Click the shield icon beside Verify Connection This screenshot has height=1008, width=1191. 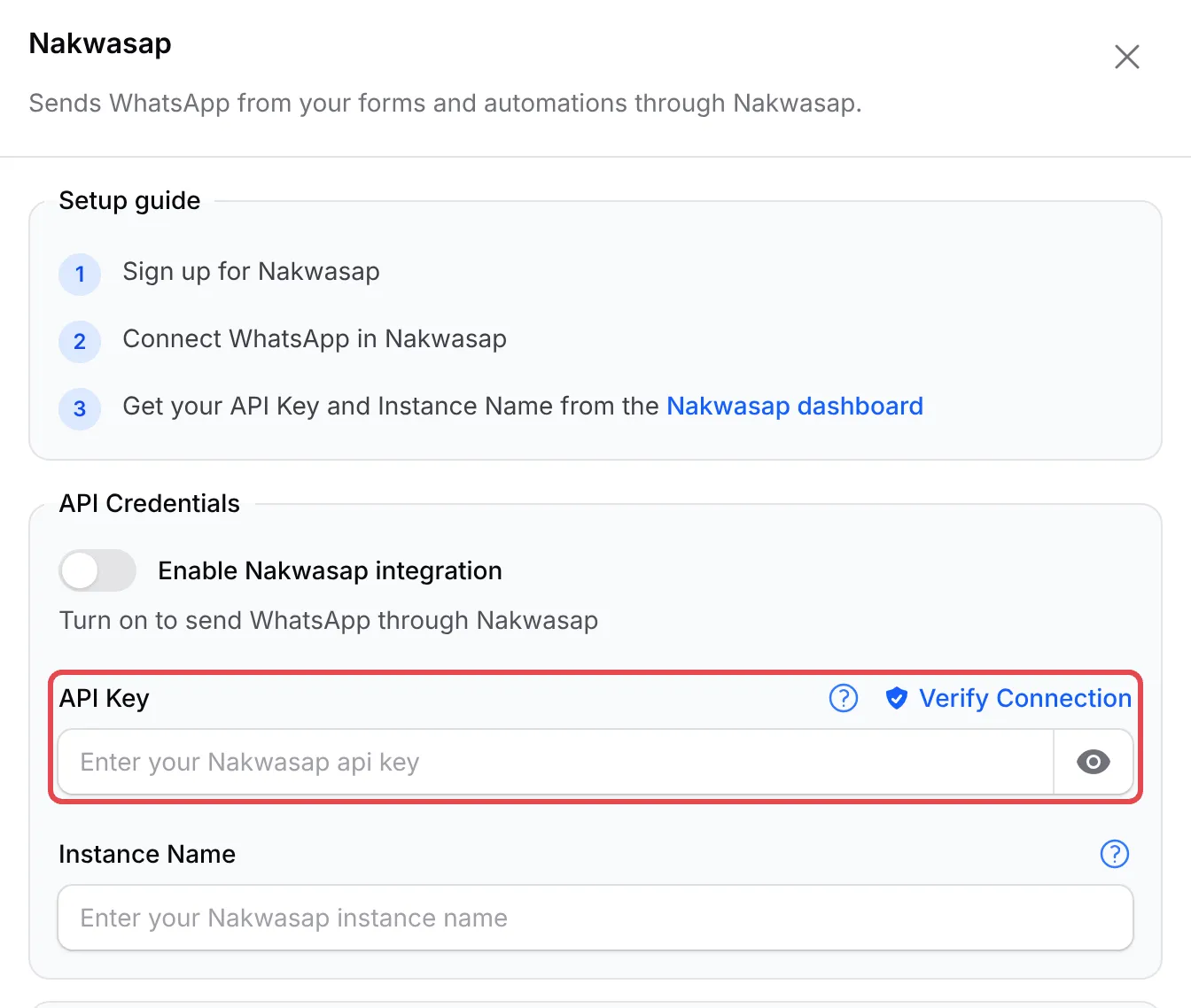(897, 698)
